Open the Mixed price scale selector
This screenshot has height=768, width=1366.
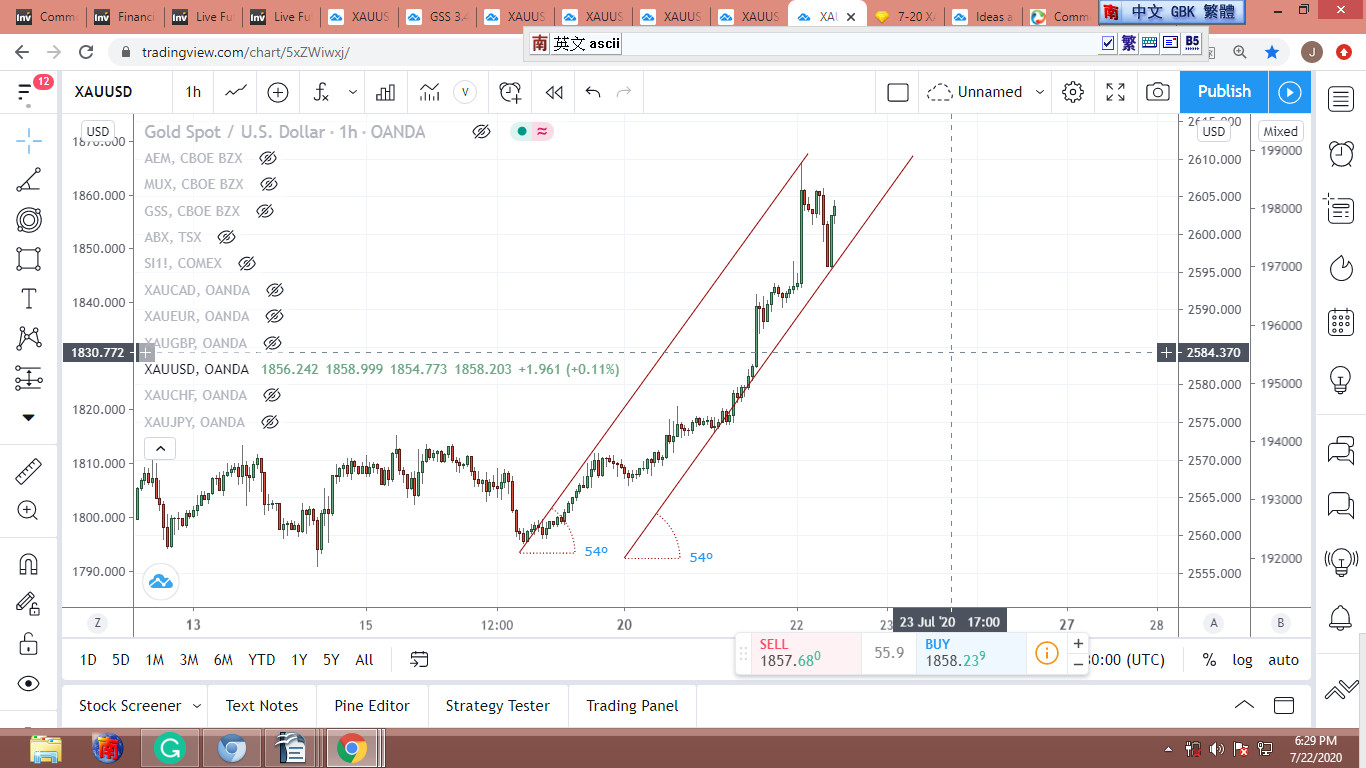[1280, 131]
